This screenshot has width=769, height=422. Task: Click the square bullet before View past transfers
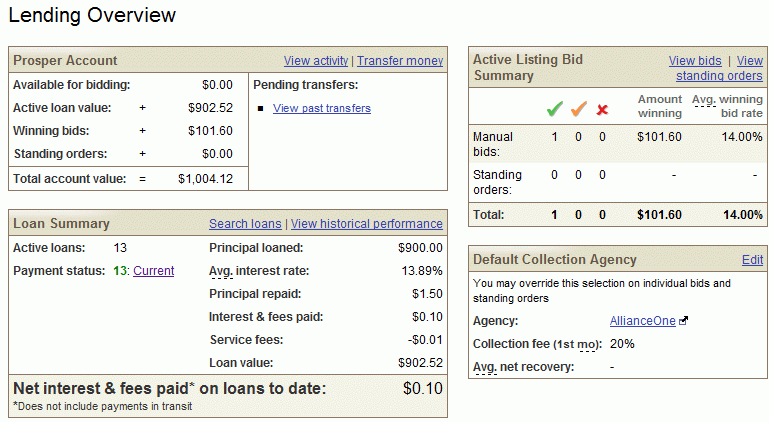point(261,108)
